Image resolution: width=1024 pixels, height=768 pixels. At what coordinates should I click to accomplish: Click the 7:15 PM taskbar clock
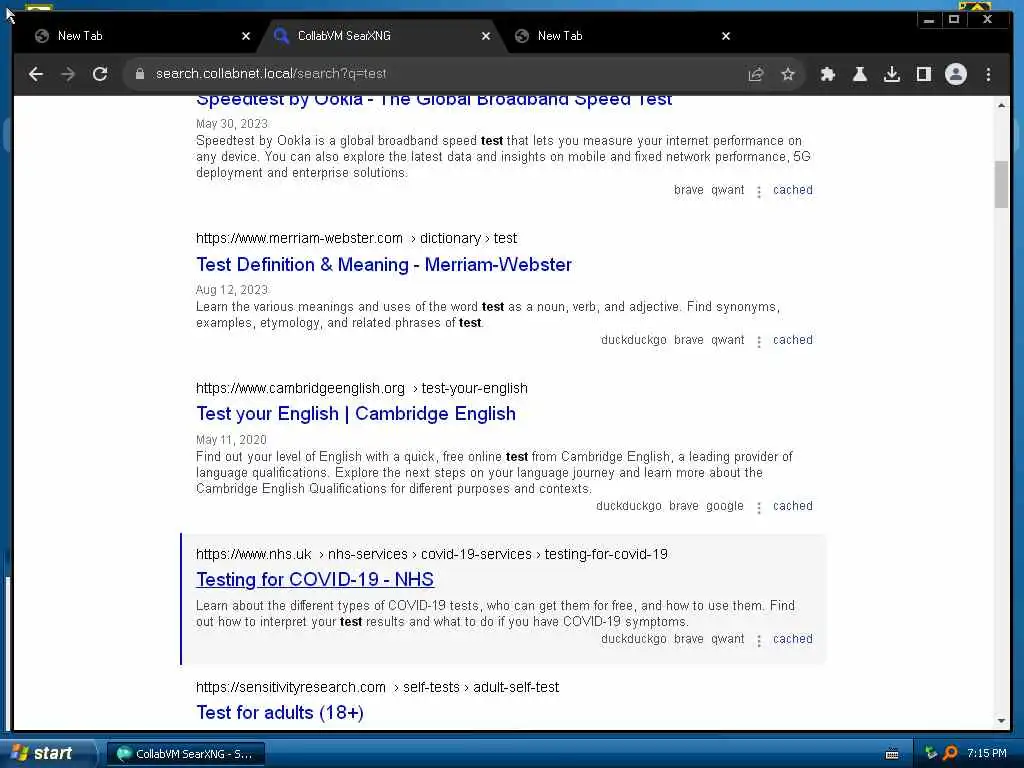(987, 754)
